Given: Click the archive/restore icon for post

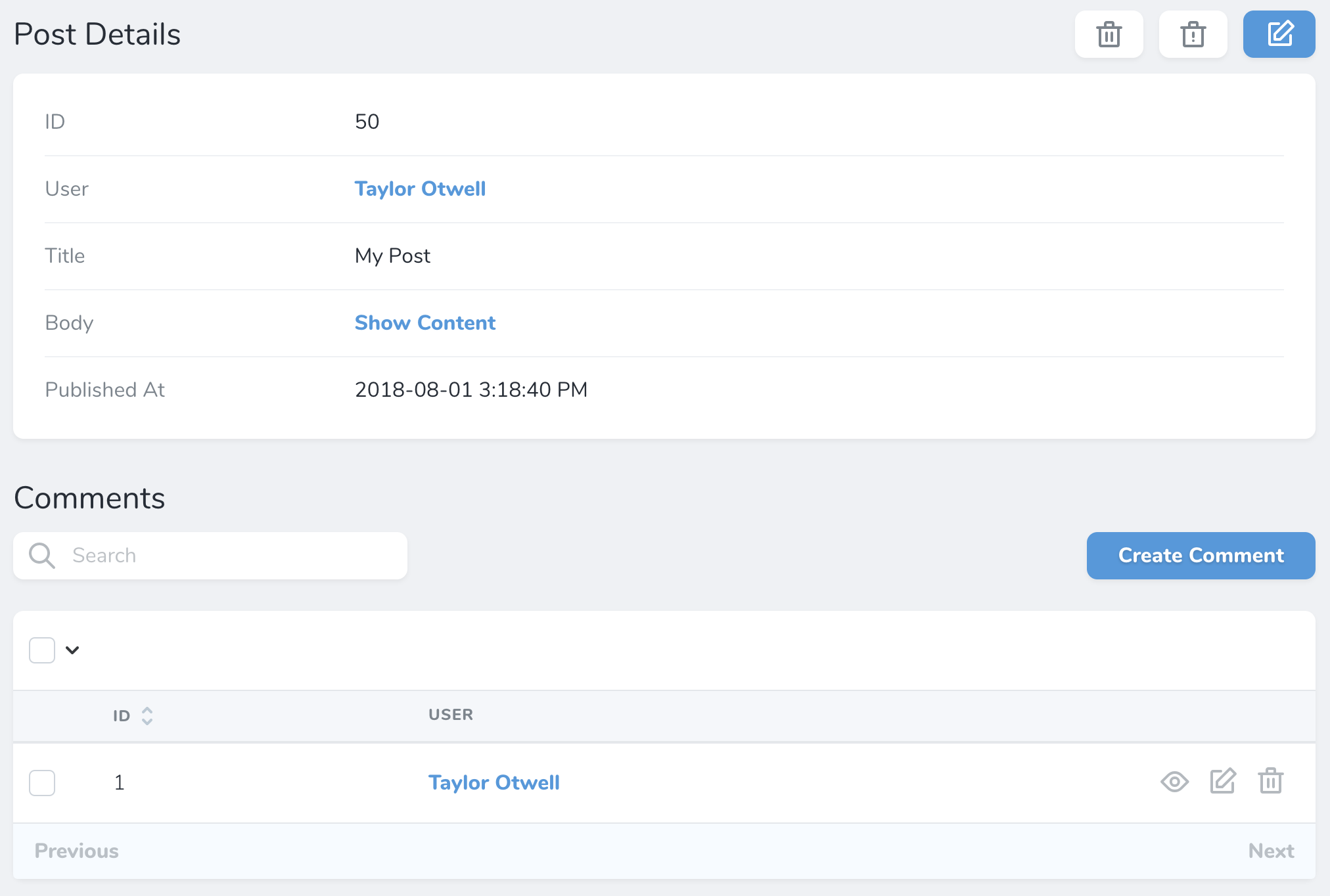Looking at the screenshot, I should [1193, 34].
